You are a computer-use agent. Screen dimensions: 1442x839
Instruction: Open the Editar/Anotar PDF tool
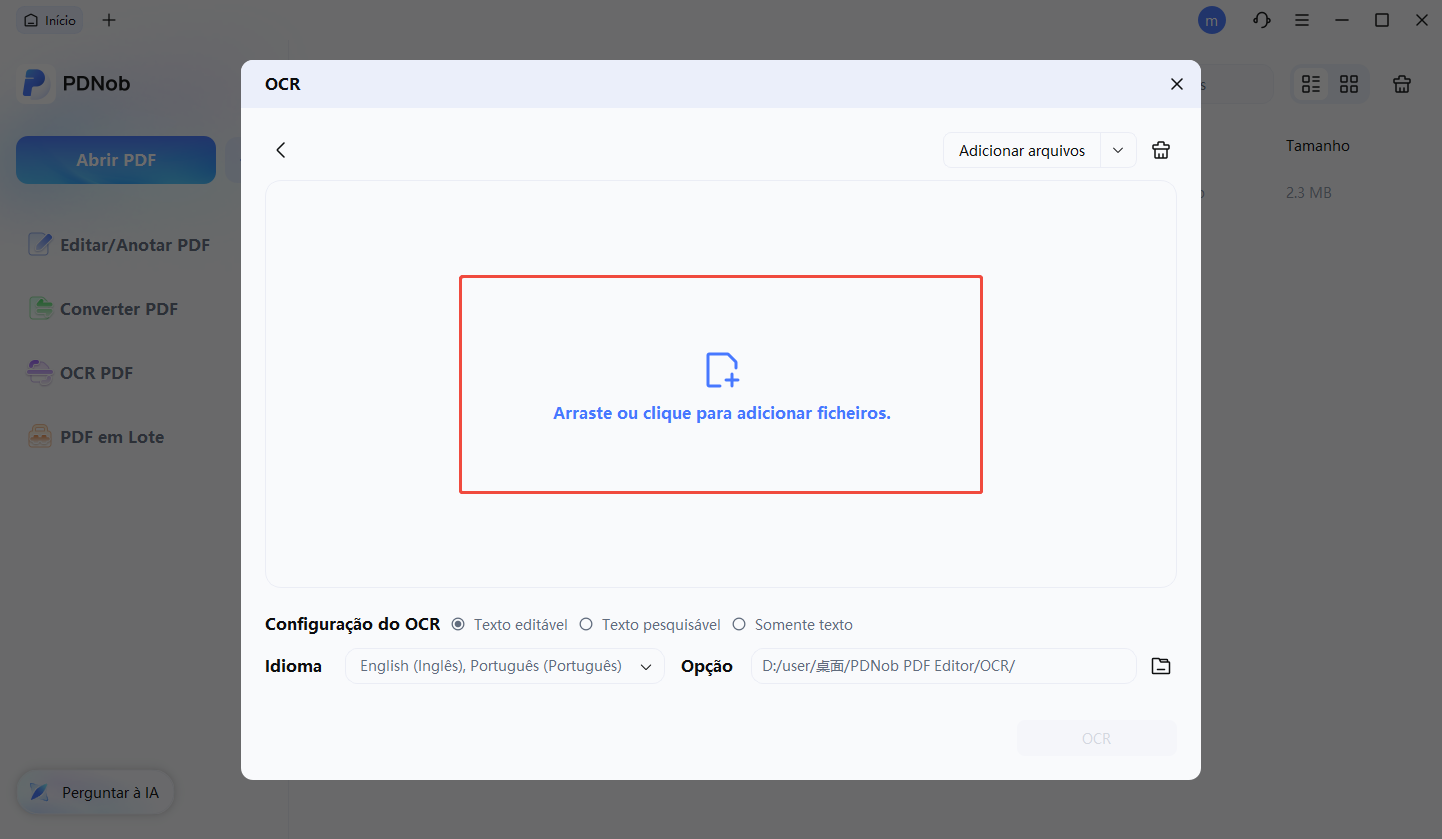133,244
